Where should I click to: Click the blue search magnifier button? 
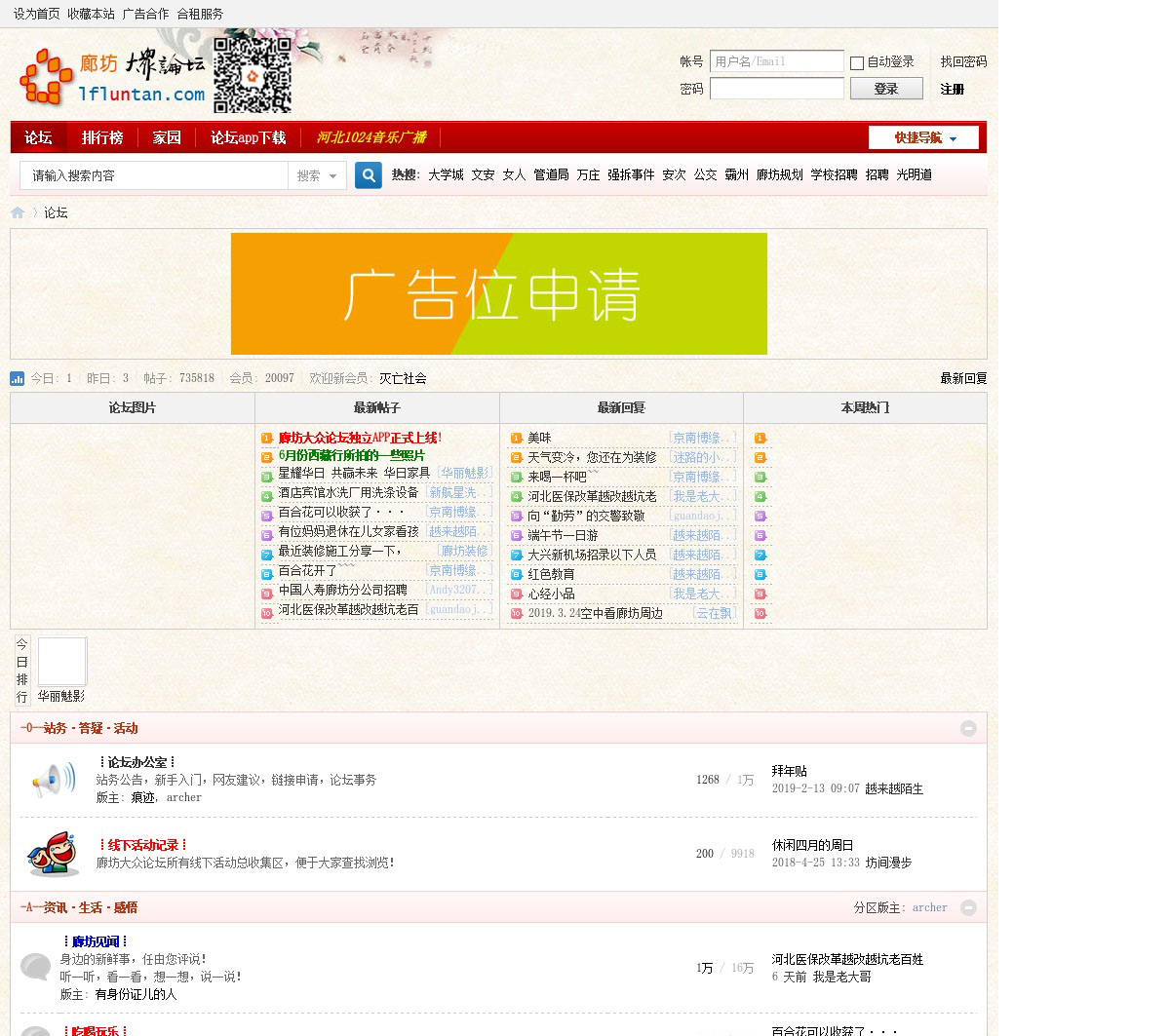tap(369, 175)
